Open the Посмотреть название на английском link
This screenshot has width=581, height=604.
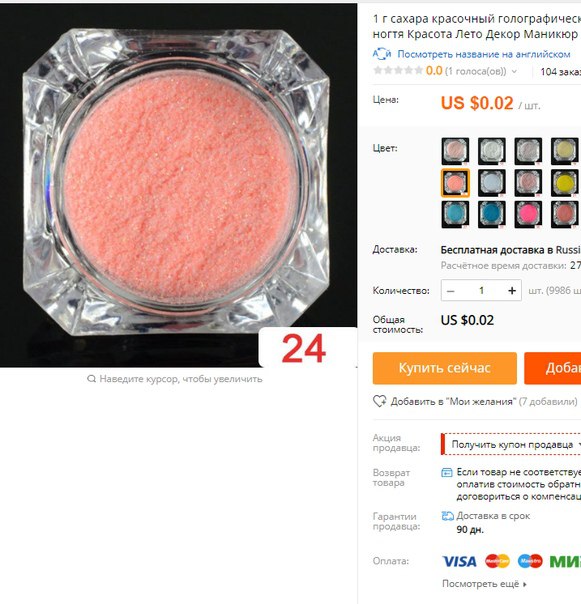484,54
